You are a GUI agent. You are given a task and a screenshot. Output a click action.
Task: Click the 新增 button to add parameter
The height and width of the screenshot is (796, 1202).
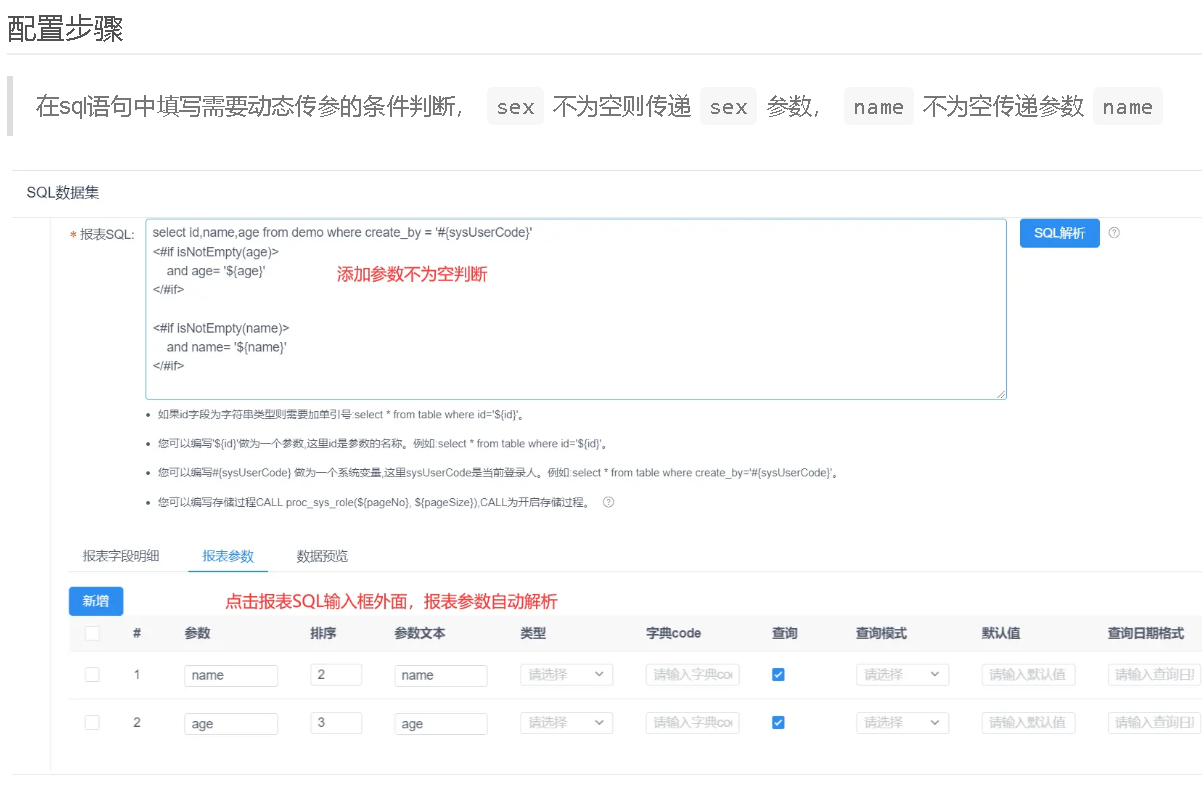click(95, 601)
